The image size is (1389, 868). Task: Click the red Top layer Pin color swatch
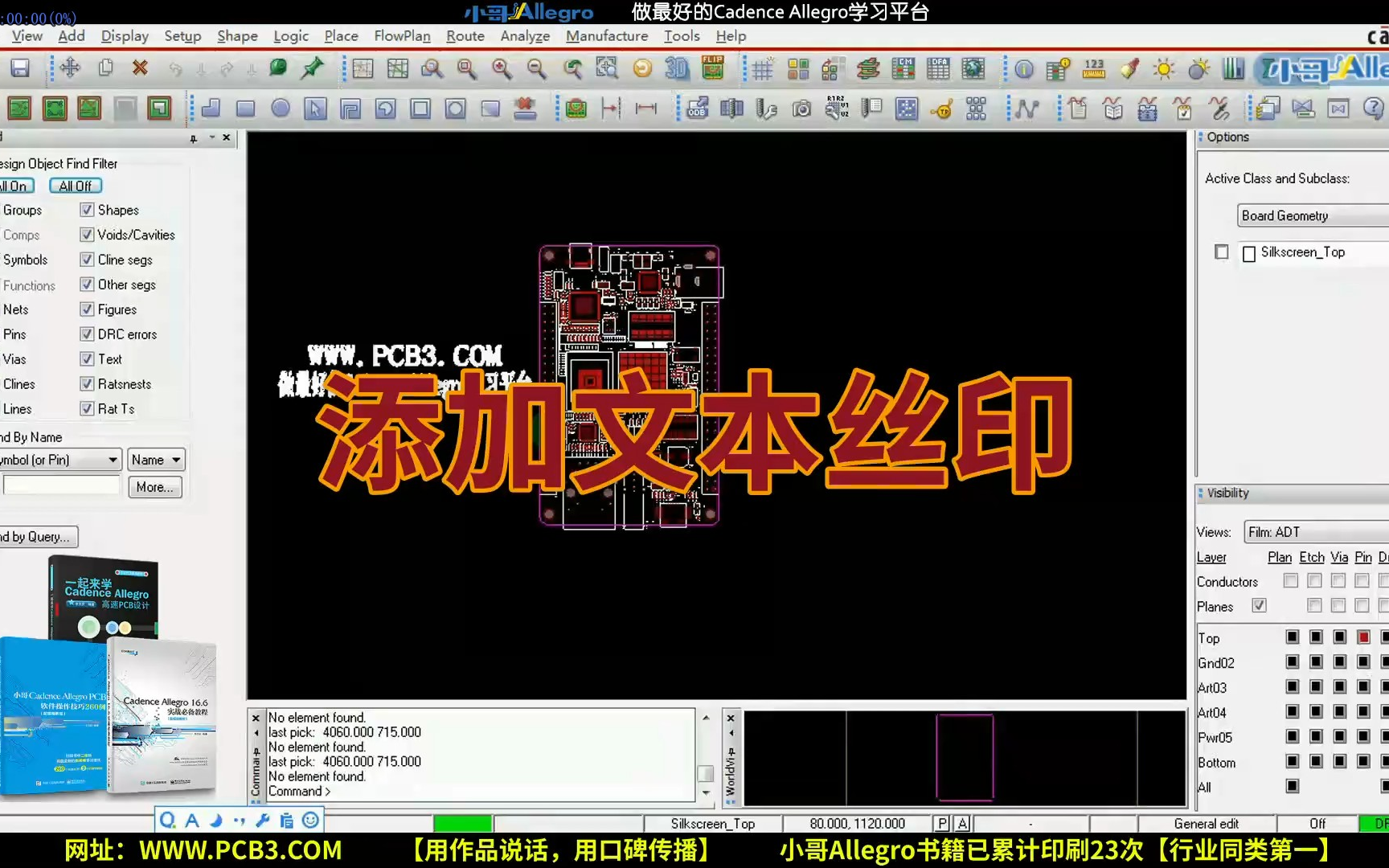[x=1363, y=637]
